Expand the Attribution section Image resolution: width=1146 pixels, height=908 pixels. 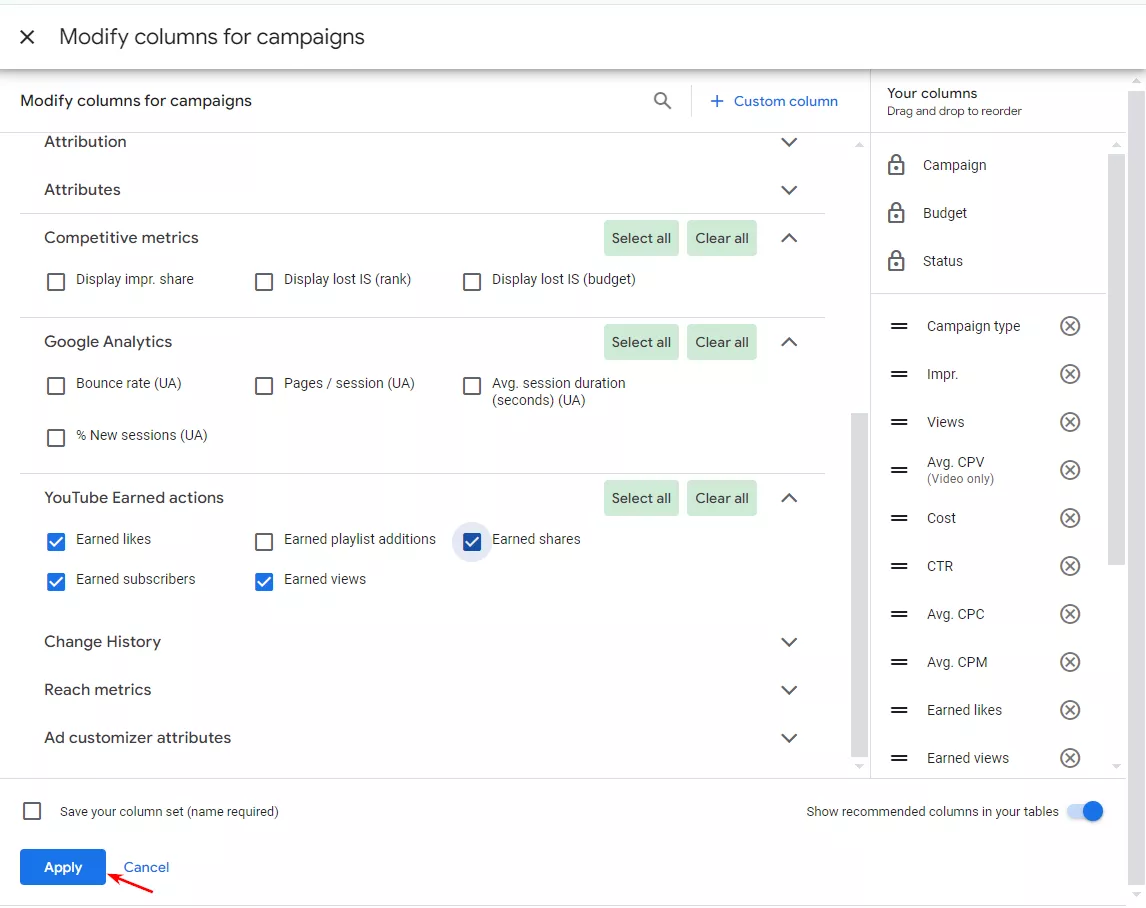point(789,142)
